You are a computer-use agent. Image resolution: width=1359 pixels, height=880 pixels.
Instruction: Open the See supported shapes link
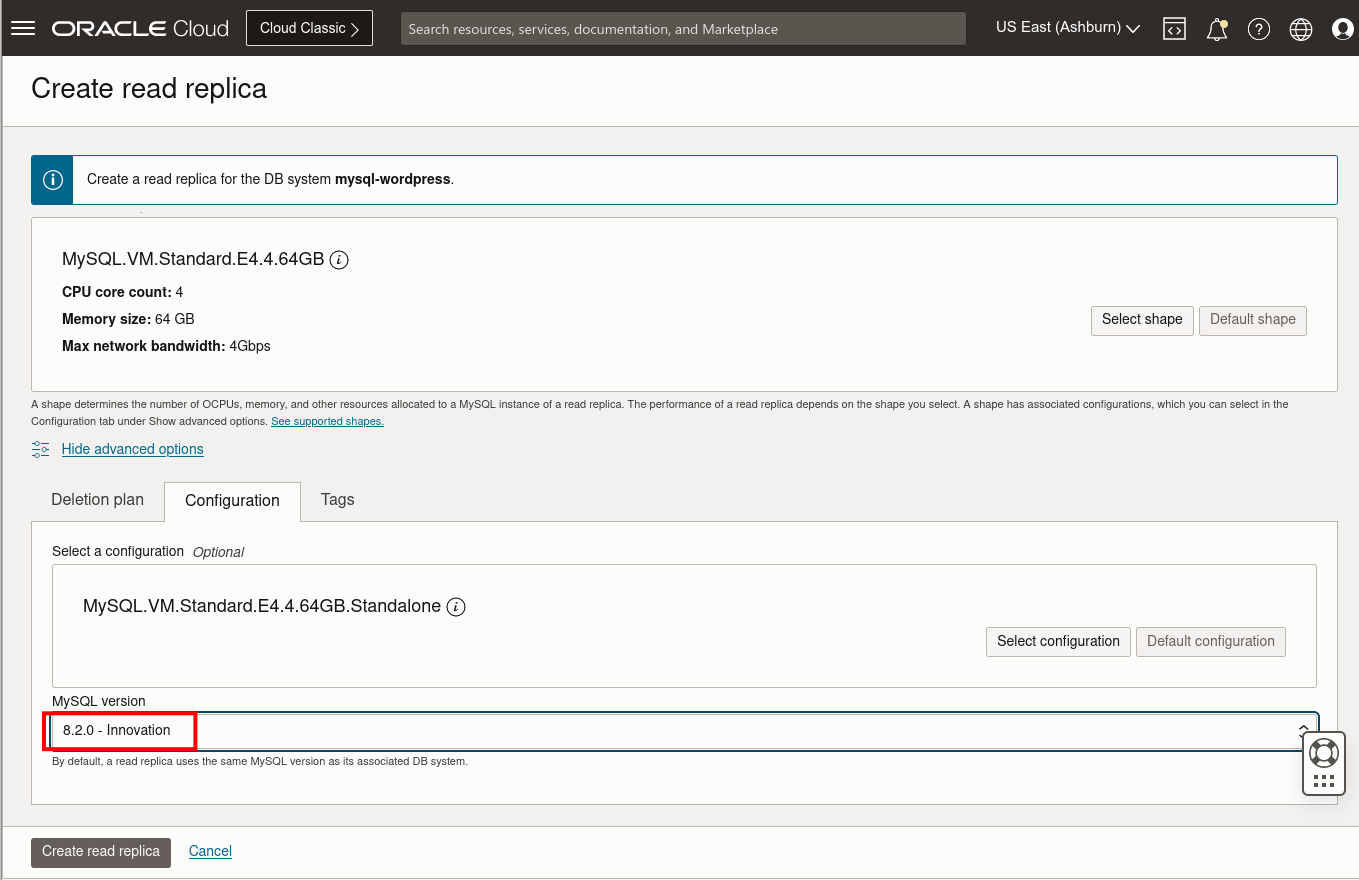tap(327, 421)
